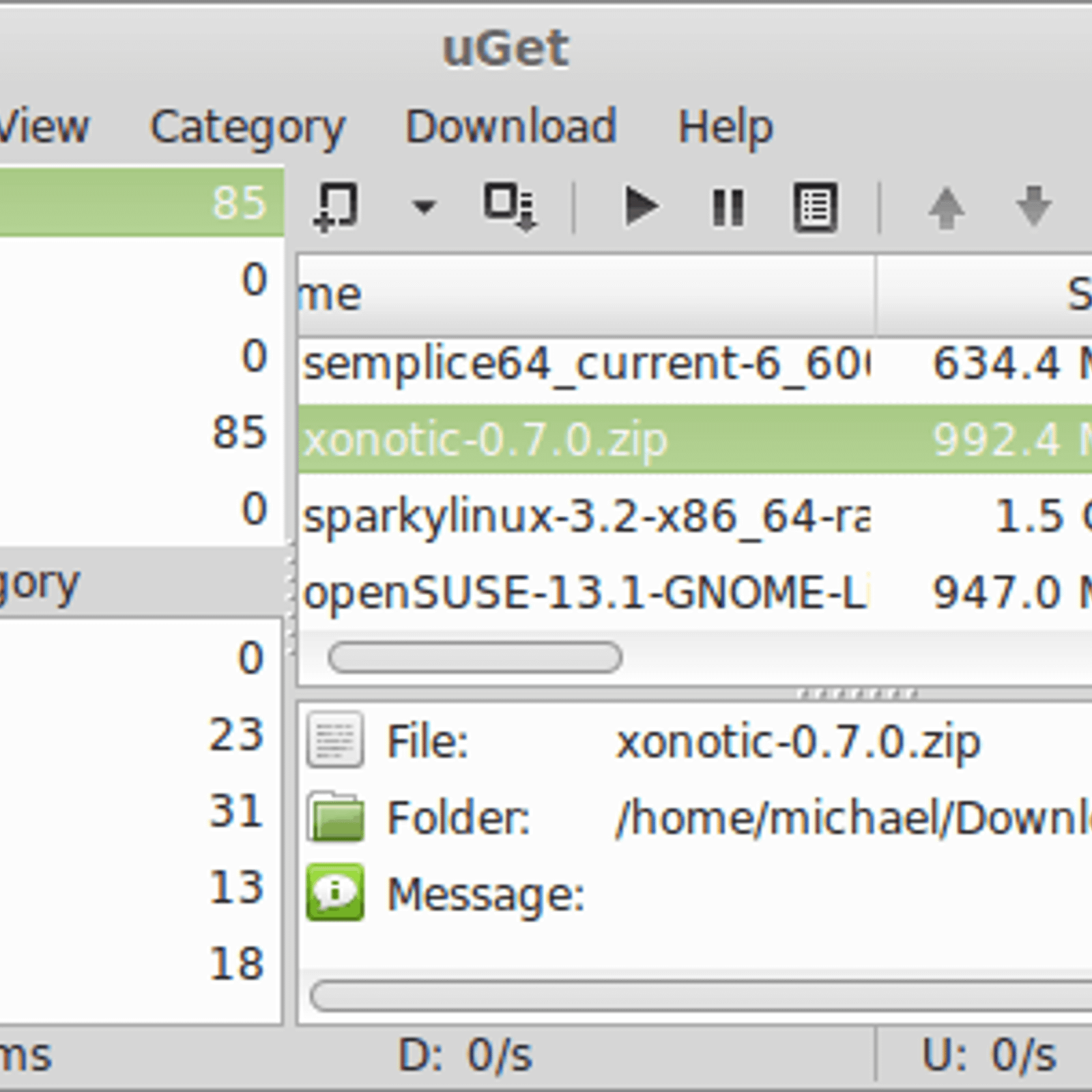Image resolution: width=1092 pixels, height=1092 pixels.
Task: Click the U: 0/s upload speed status
Action: (x=989, y=1055)
